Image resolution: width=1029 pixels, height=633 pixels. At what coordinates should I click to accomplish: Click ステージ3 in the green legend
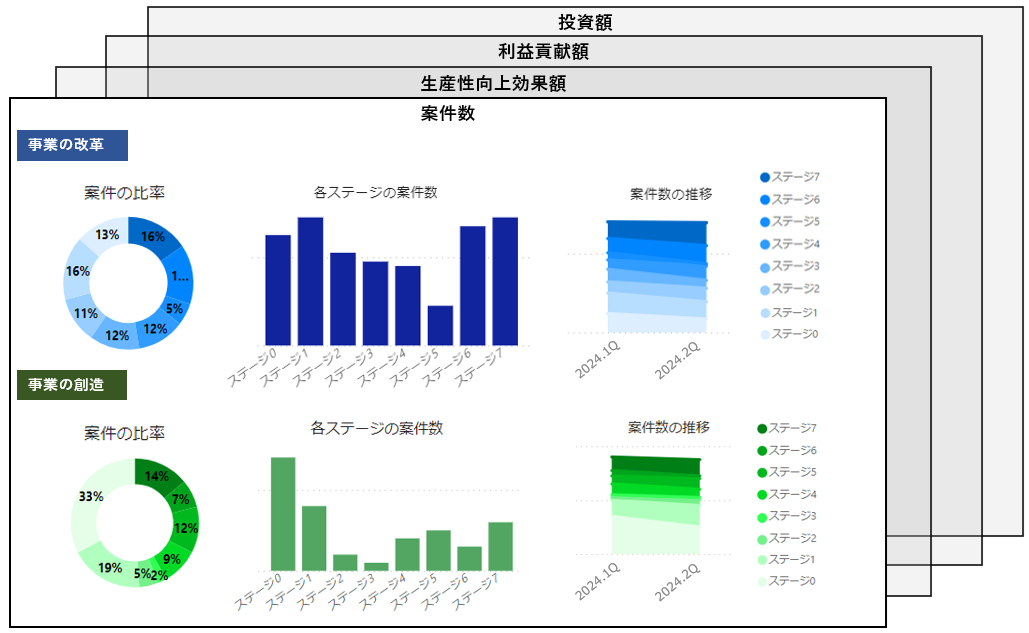(x=787, y=516)
